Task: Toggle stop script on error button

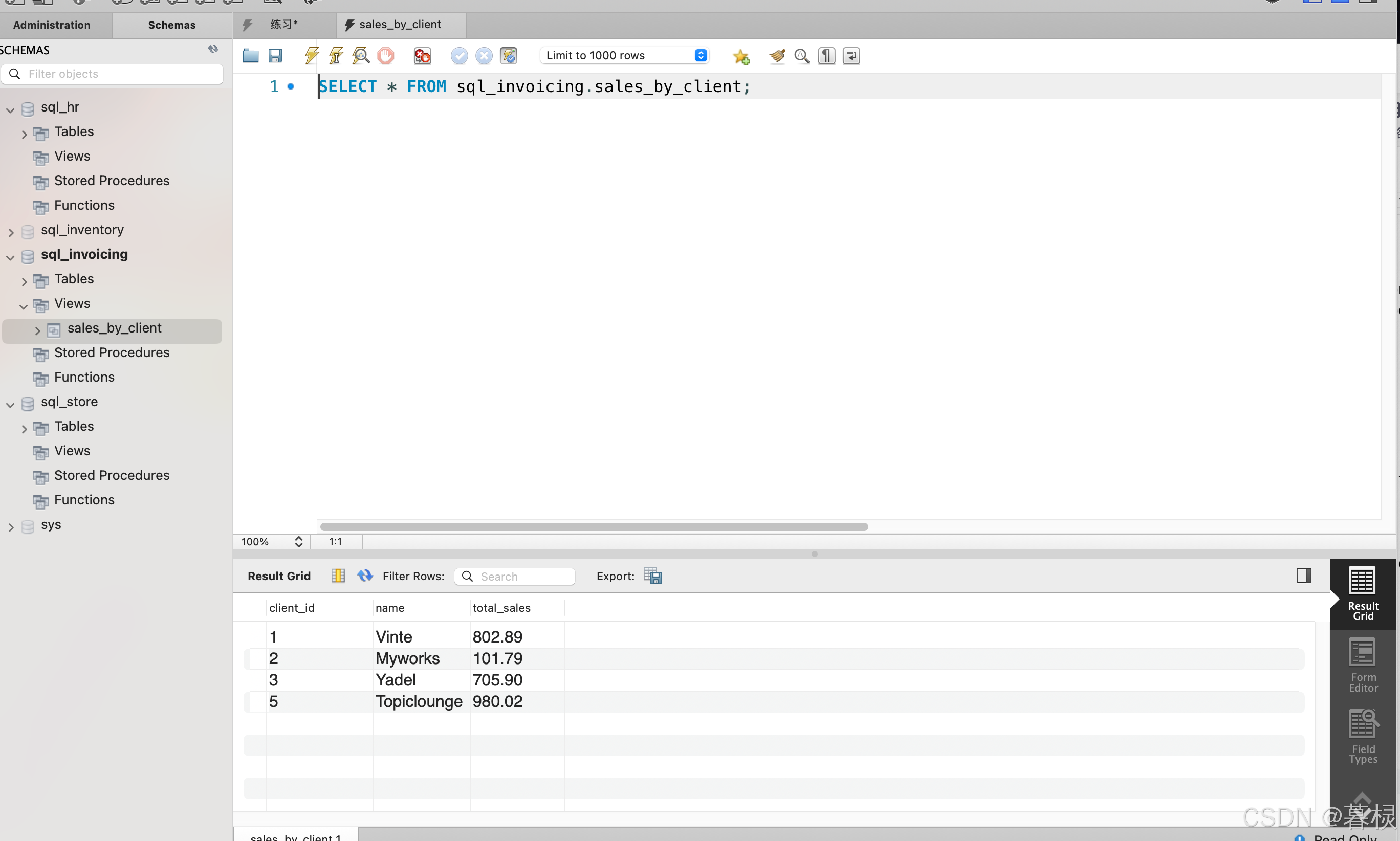Action: (422, 56)
